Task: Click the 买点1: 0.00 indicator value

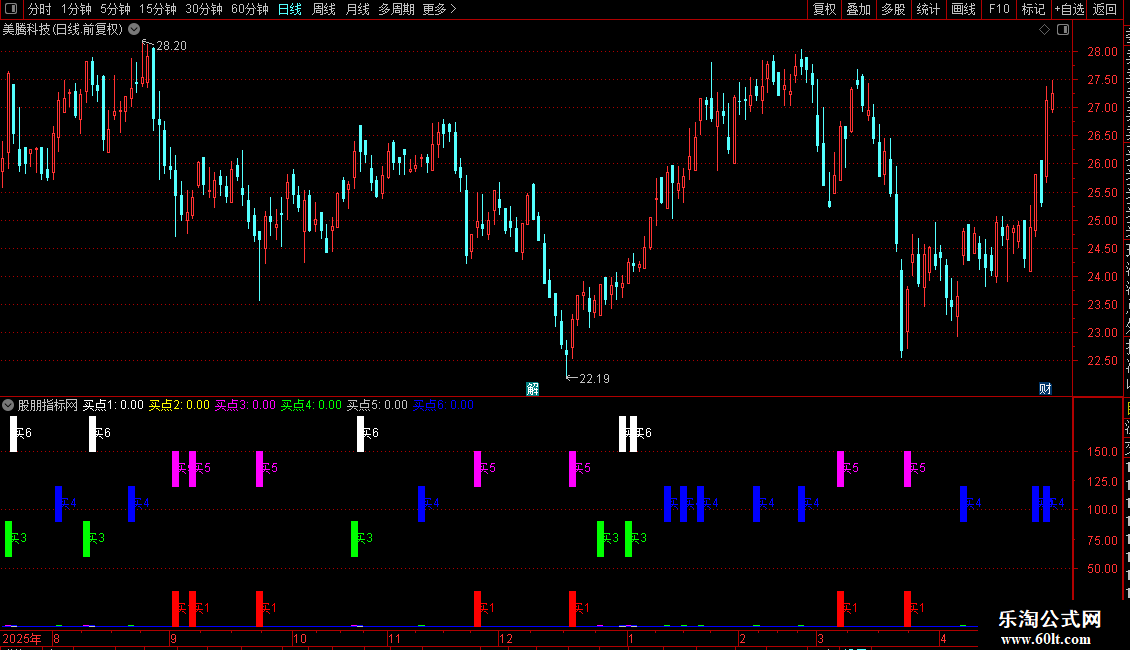Action: click(x=113, y=405)
